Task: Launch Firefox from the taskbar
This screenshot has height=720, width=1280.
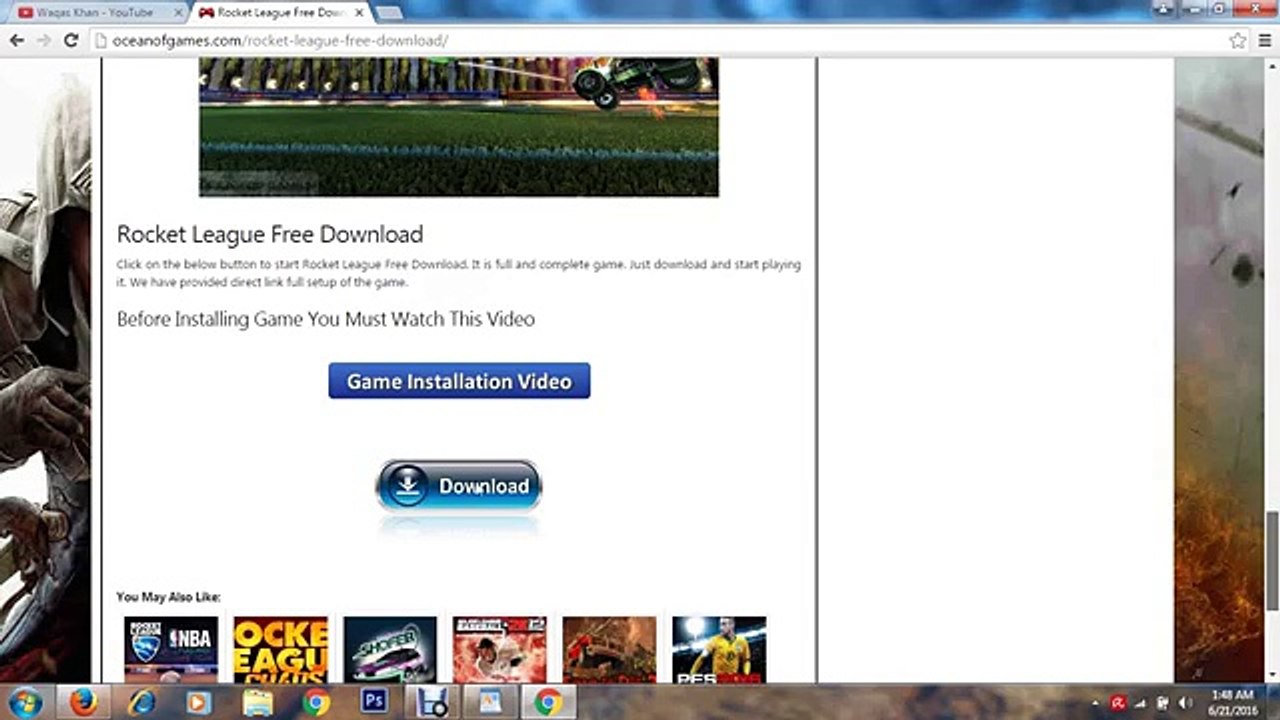Action: 84,703
